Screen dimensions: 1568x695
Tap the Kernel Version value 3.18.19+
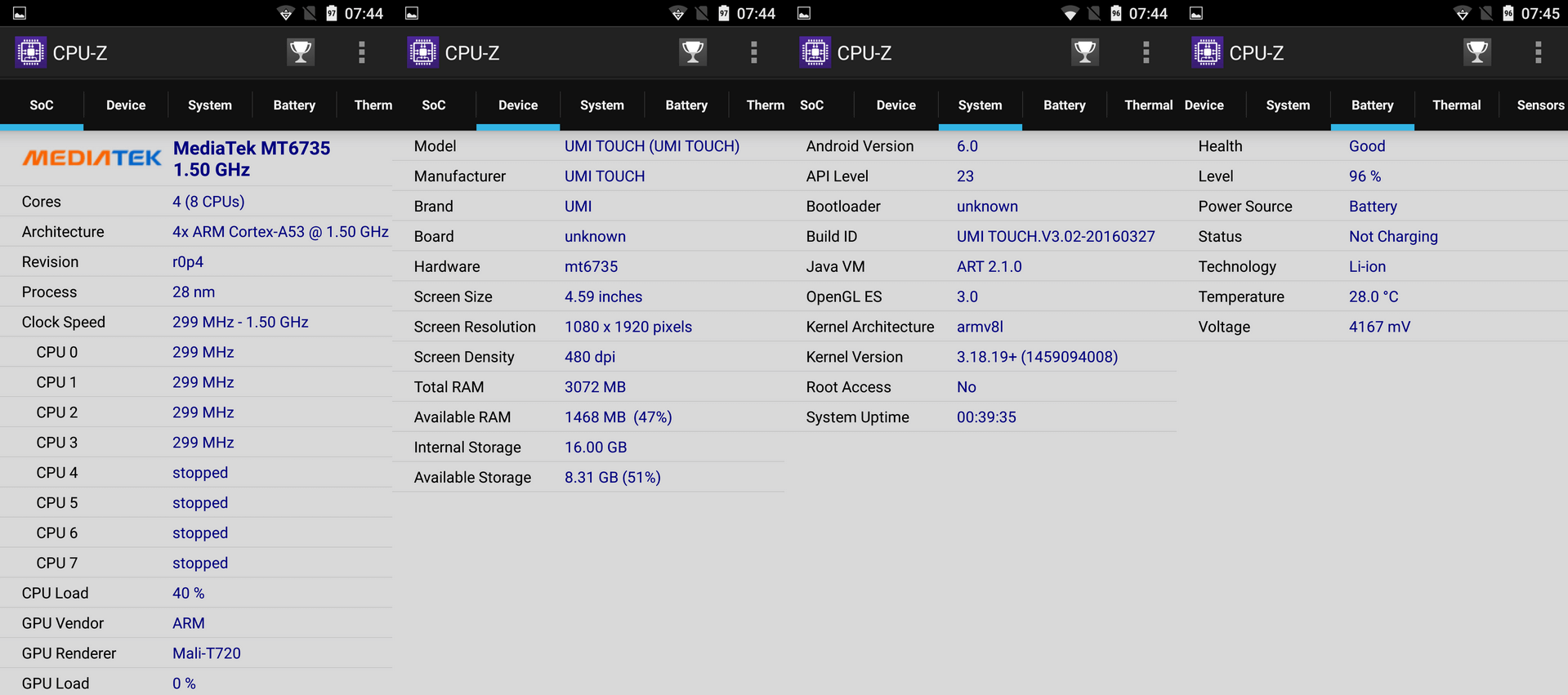pos(1037,357)
